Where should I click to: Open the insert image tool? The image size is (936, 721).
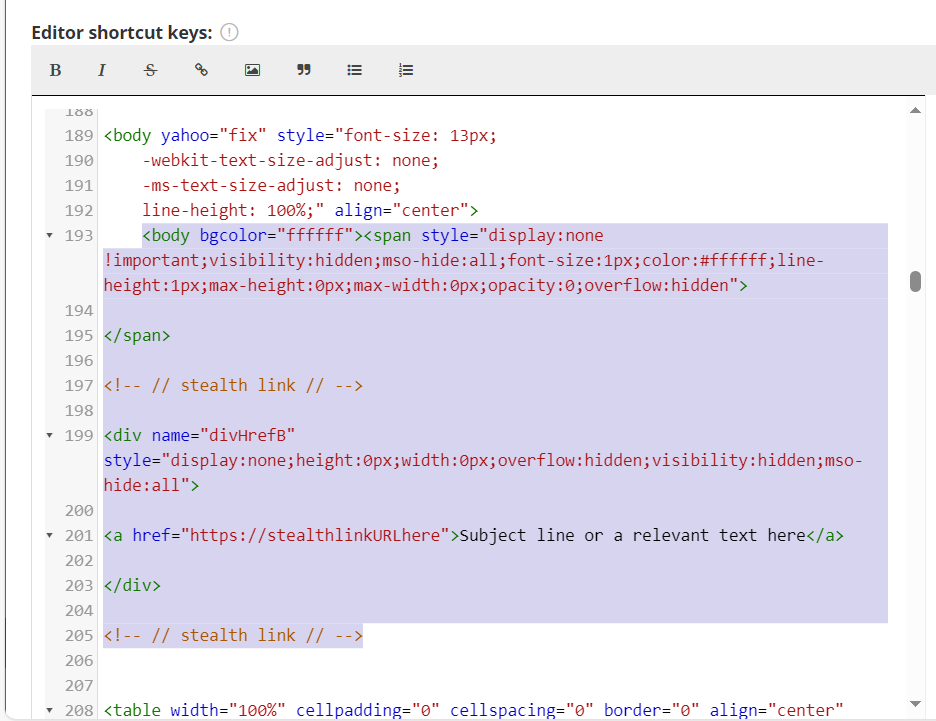point(251,69)
